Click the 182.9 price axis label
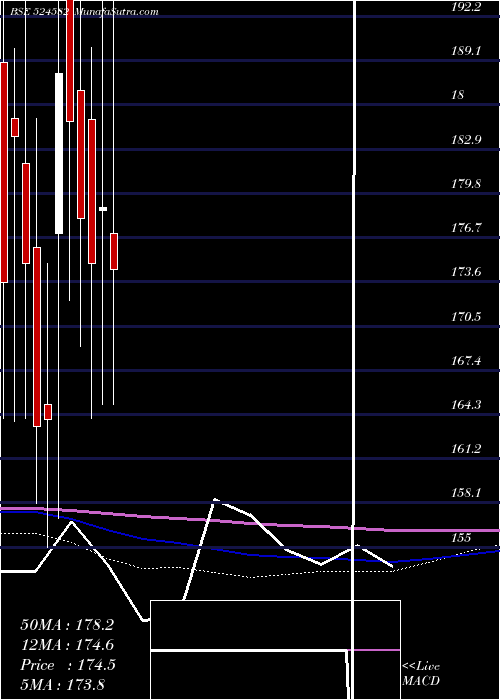The width and height of the screenshot is (500, 700). pos(465,140)
